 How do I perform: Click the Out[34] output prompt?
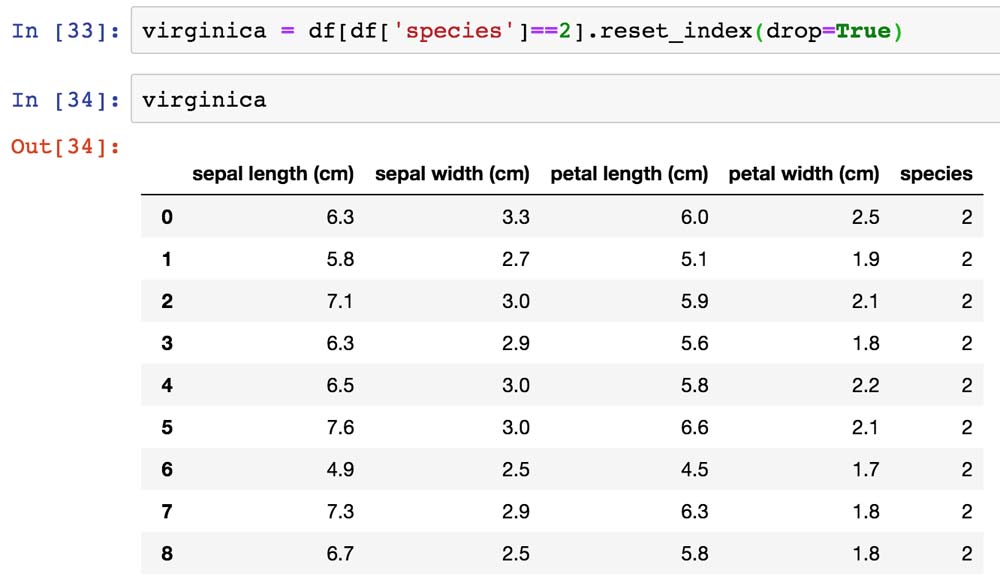[65, 147]
